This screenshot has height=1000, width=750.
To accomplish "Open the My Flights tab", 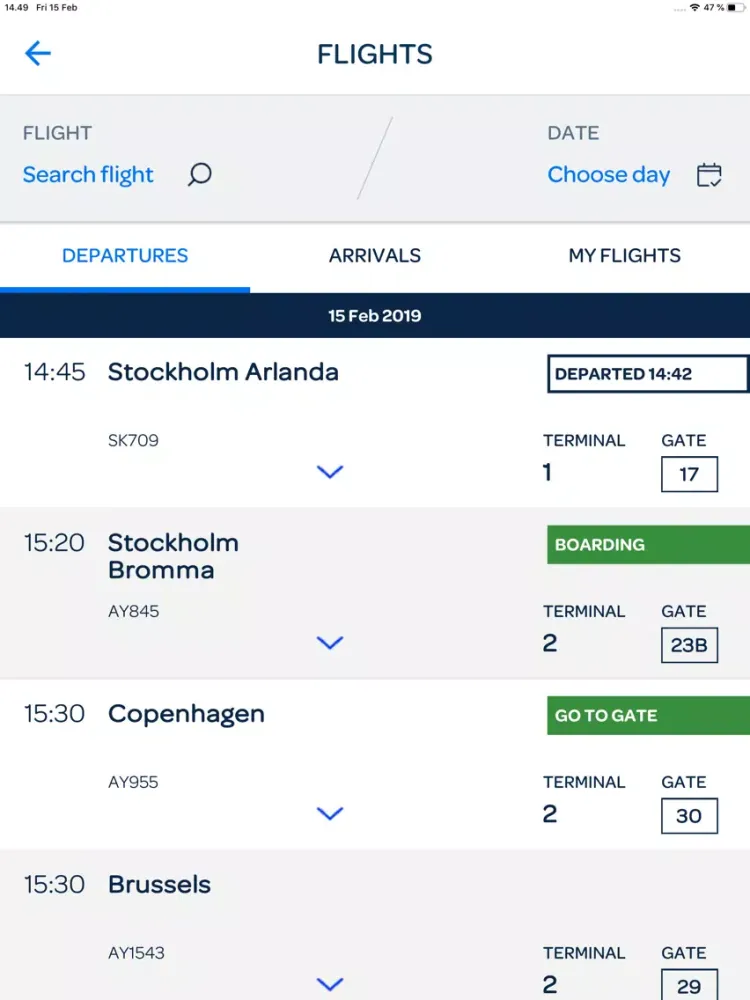I will coord(624,256).
